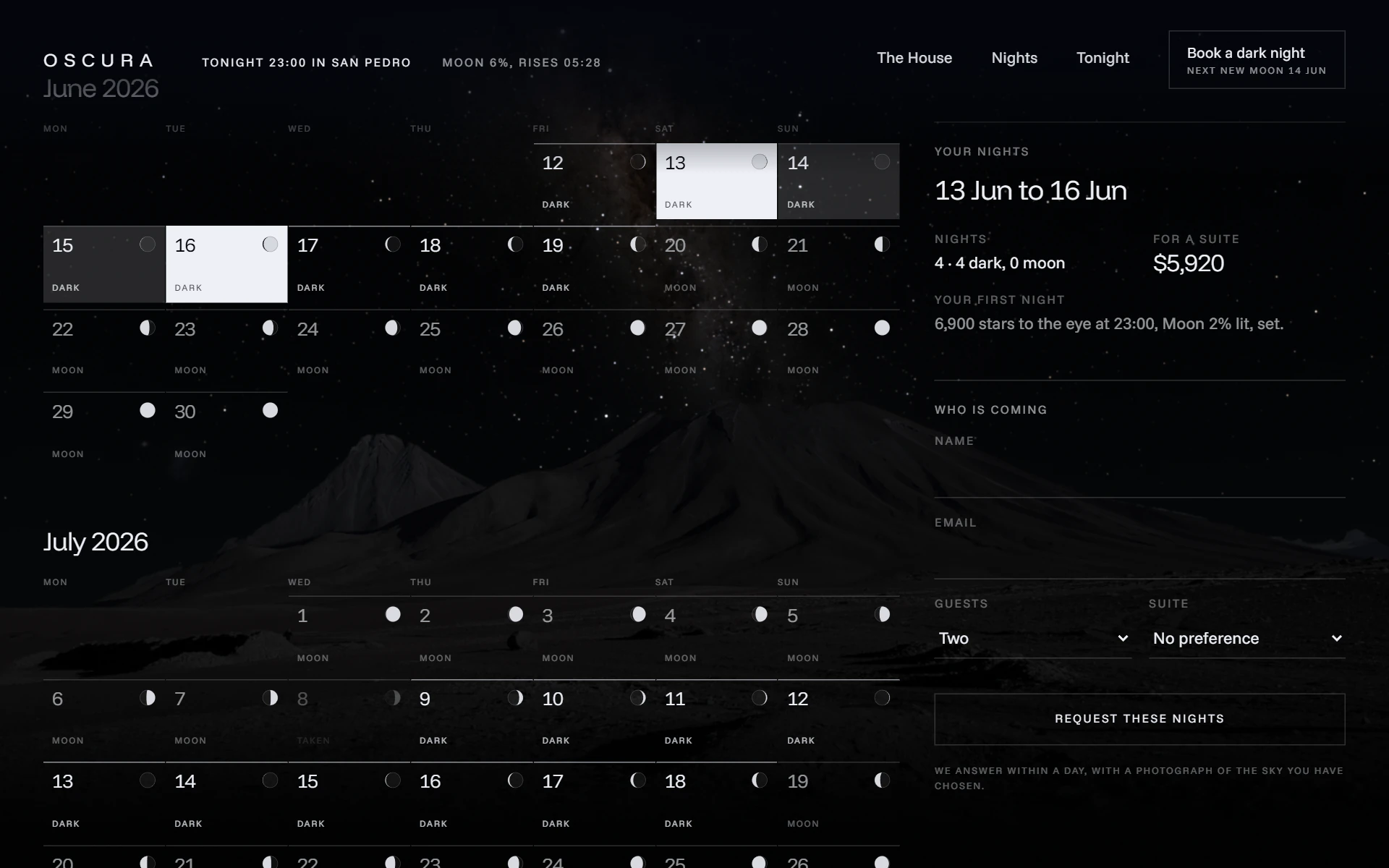Select July 16 date number
This screenshot has height=868, width=1389.
[x=430, y=782]
